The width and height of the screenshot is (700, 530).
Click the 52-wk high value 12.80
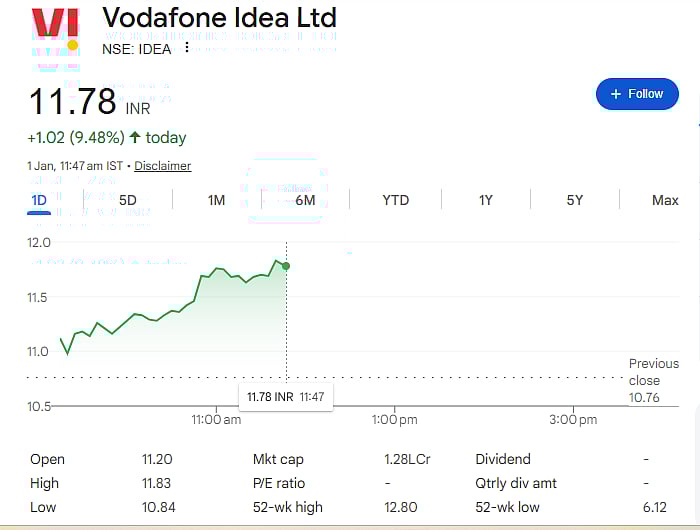coord(399,507)
